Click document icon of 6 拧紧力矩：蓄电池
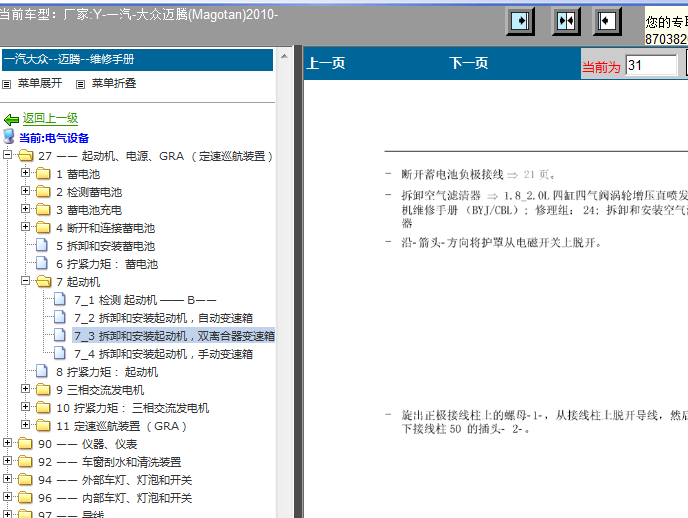Image resolution: width=688 pixels, height=518 pixels. [x=42, y=263]
